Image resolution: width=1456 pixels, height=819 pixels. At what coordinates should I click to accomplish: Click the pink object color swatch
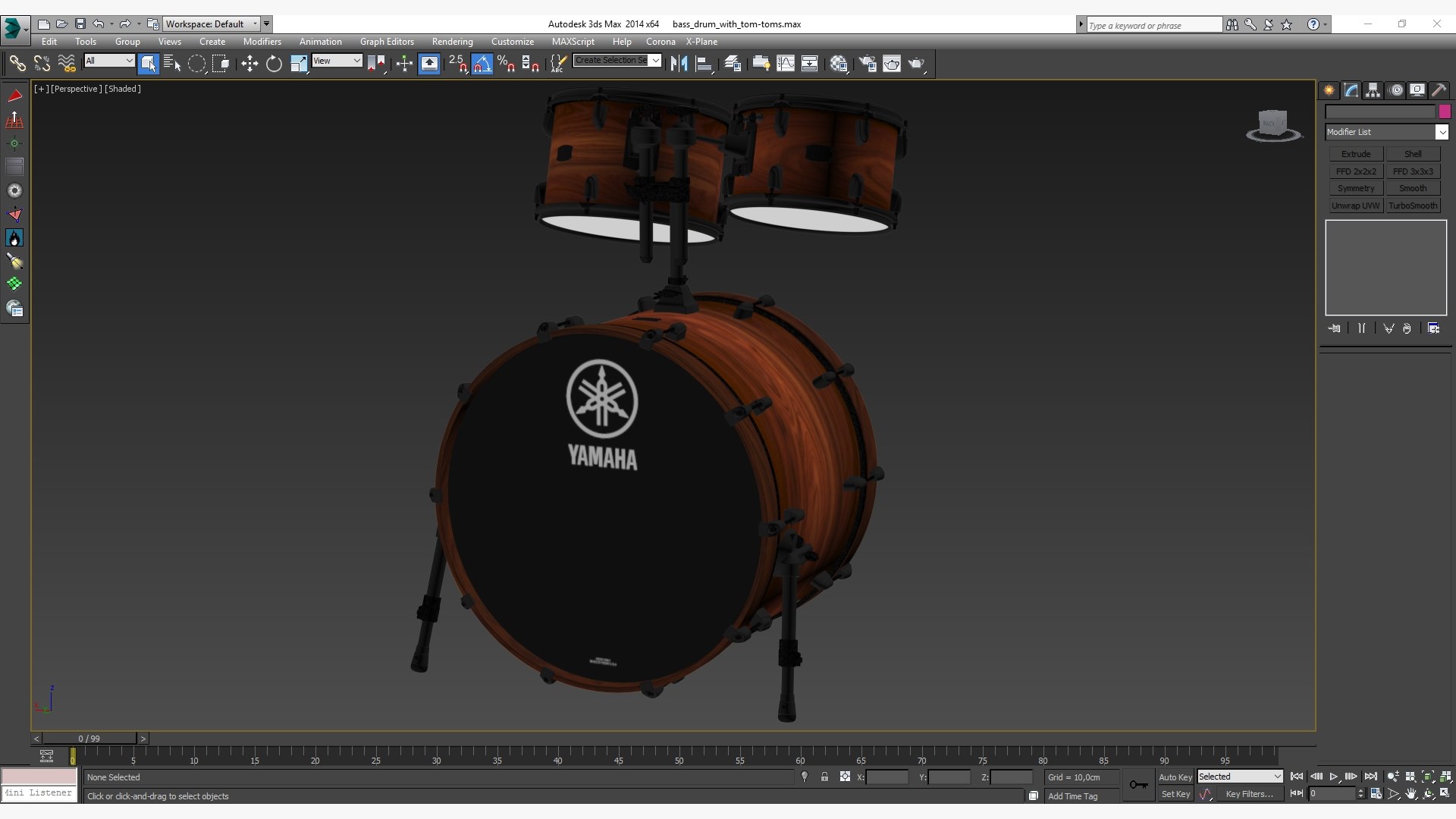click(1445, 111)
